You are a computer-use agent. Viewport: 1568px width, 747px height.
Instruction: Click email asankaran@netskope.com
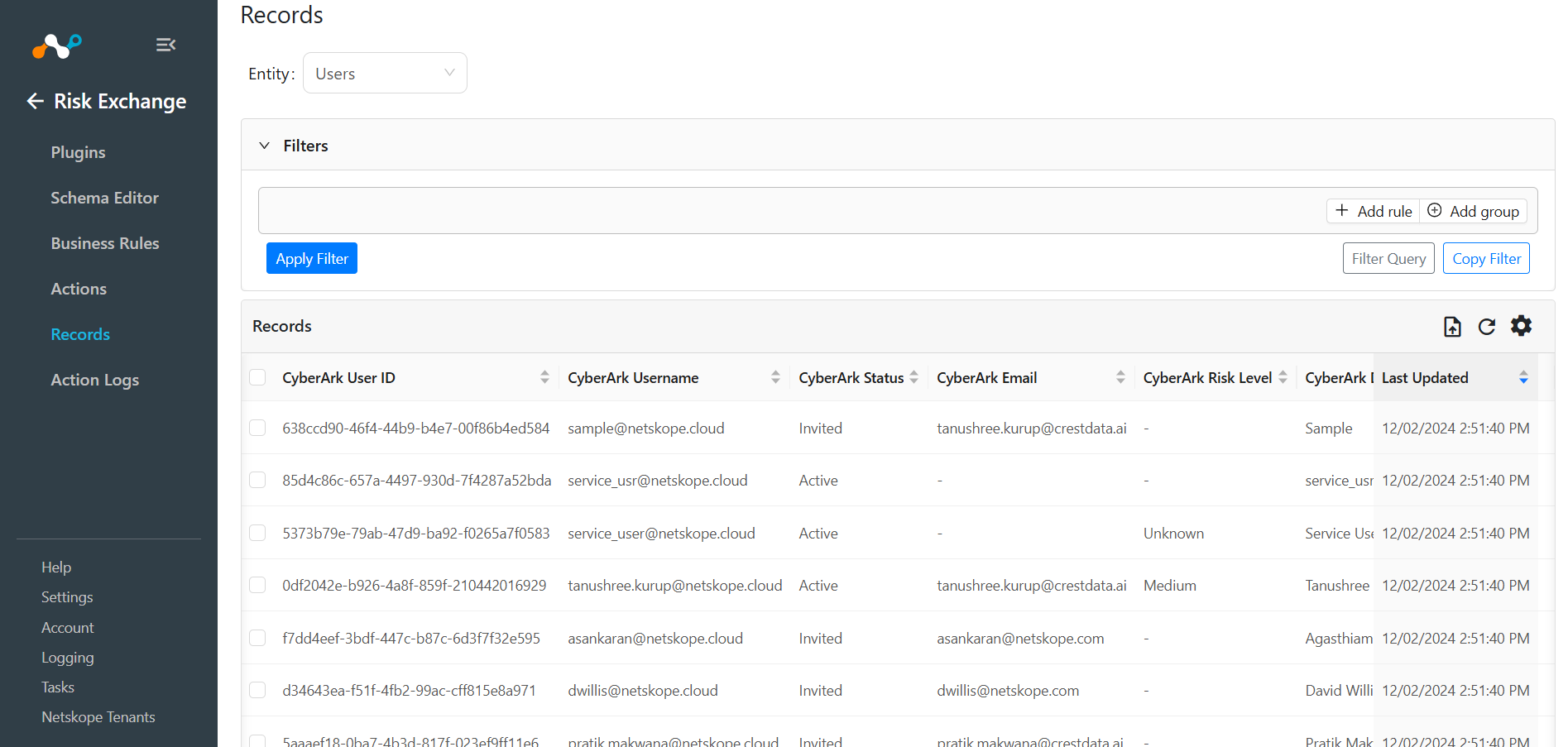pyautogui.click(x=1020, y=638)
